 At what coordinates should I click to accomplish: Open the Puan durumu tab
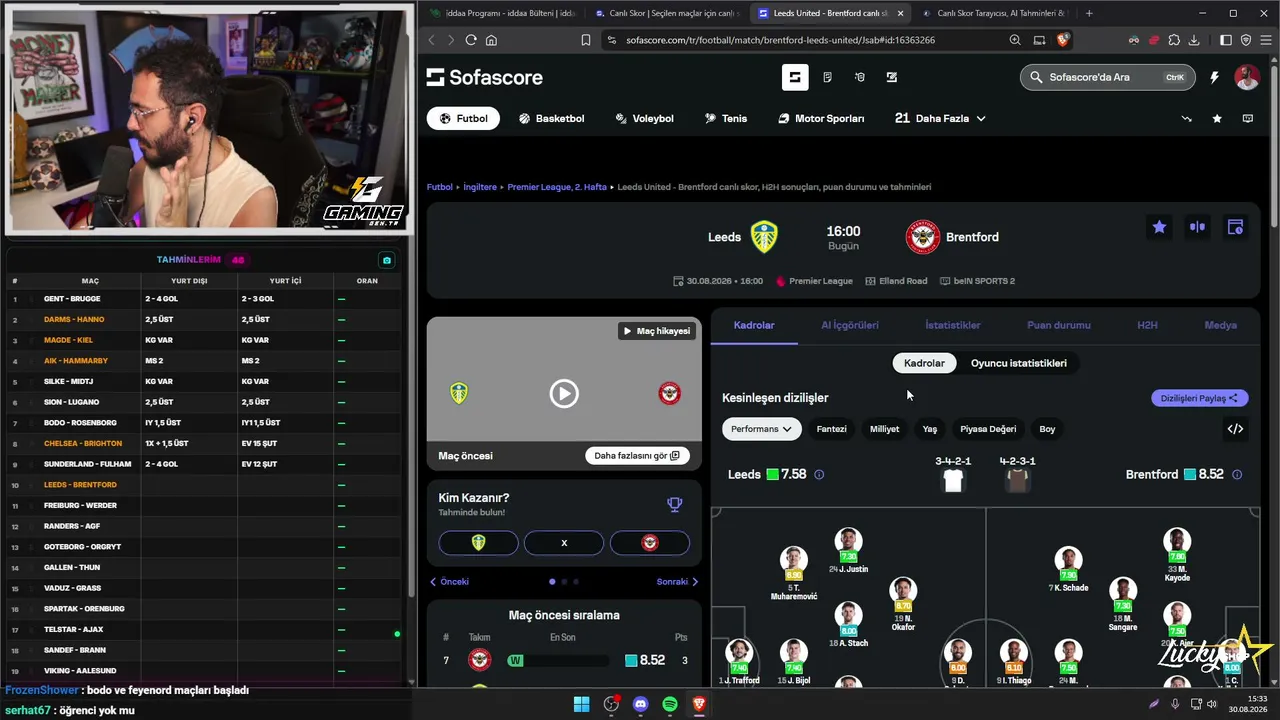1059,325
